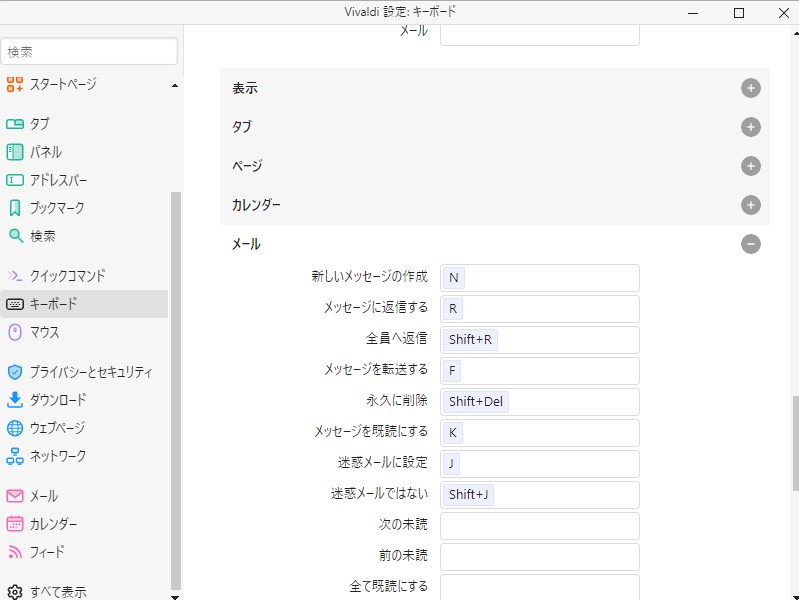Click the 検索 magnifier icon in sidebar
This screenshot has width=799, height=600.
click(x=16, y=236)
